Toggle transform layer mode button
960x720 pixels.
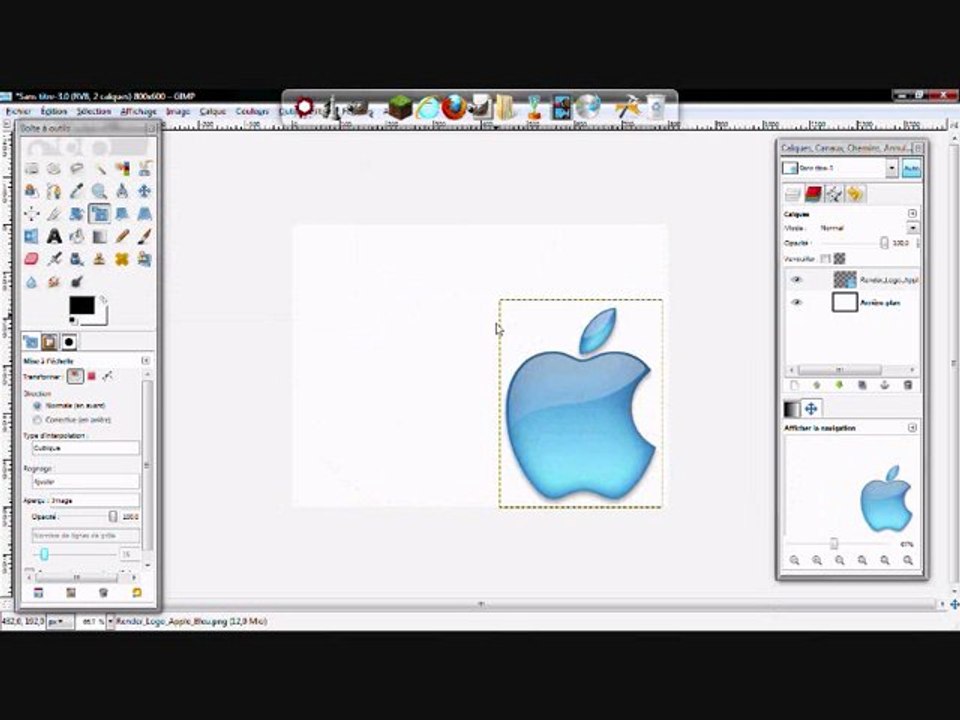(x=75, y=376)
